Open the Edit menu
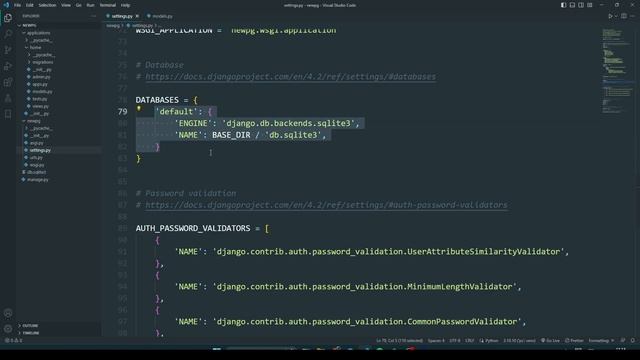Image resolution: width=640 pixels, height=360 pixels. coord(29,5)
